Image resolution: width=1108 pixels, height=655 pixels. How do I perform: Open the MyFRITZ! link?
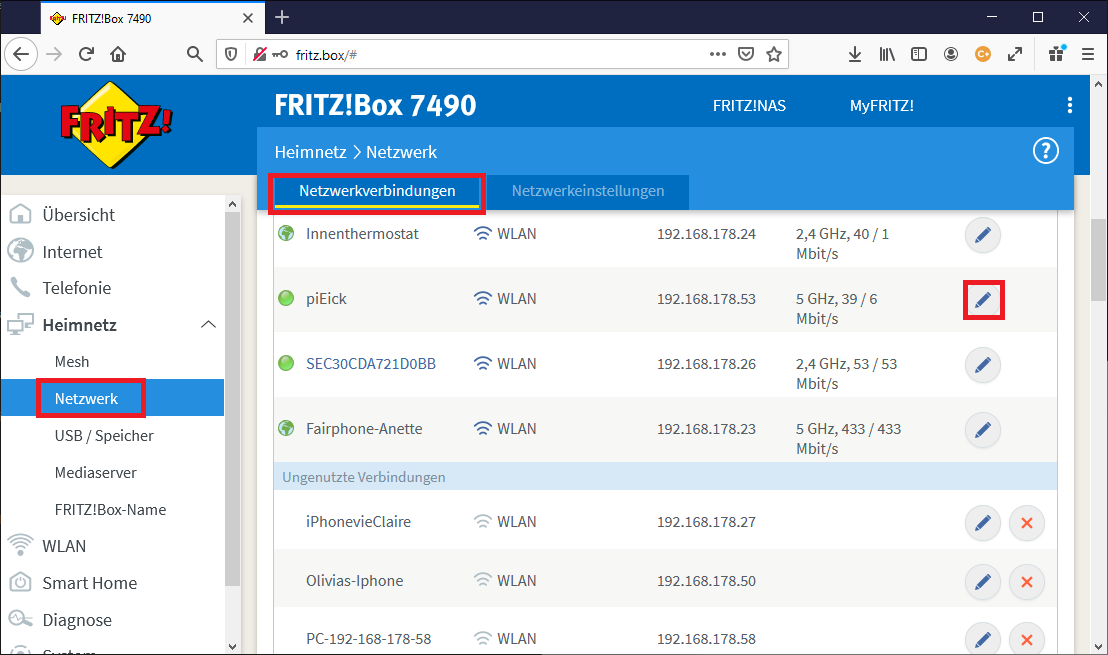[881, 106]
